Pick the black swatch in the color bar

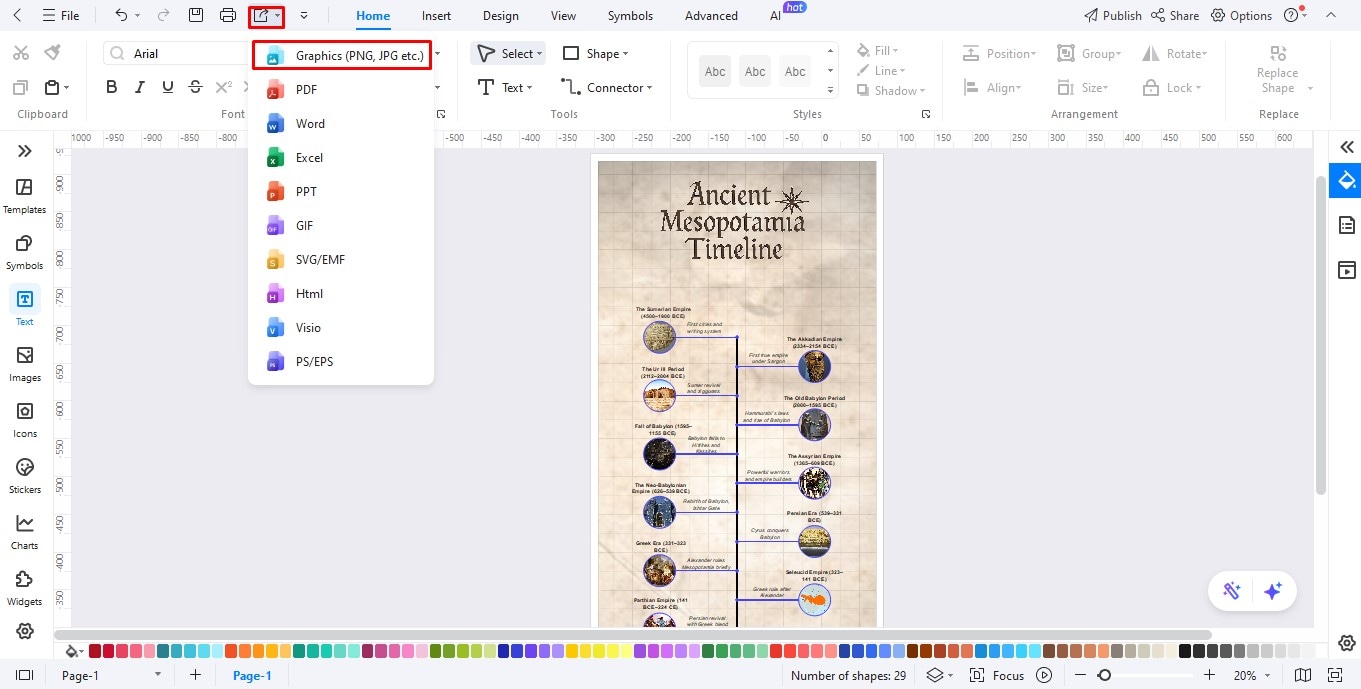pos(1185,651)
